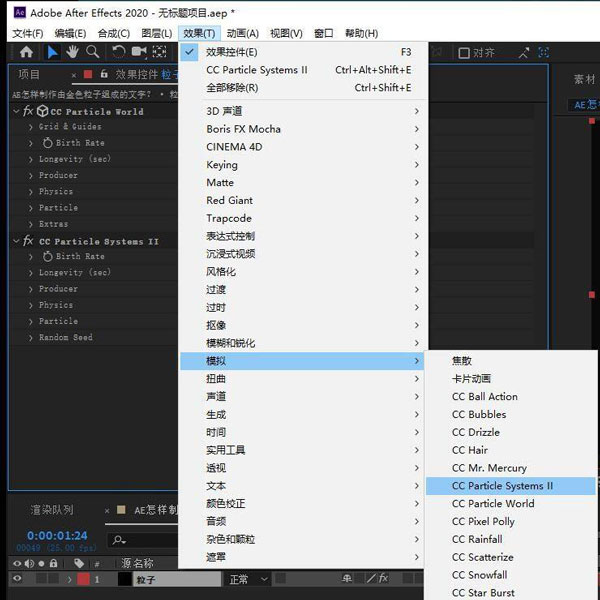
Task: Choose CC Star Burst effect
Action: (x=511, y=592)
